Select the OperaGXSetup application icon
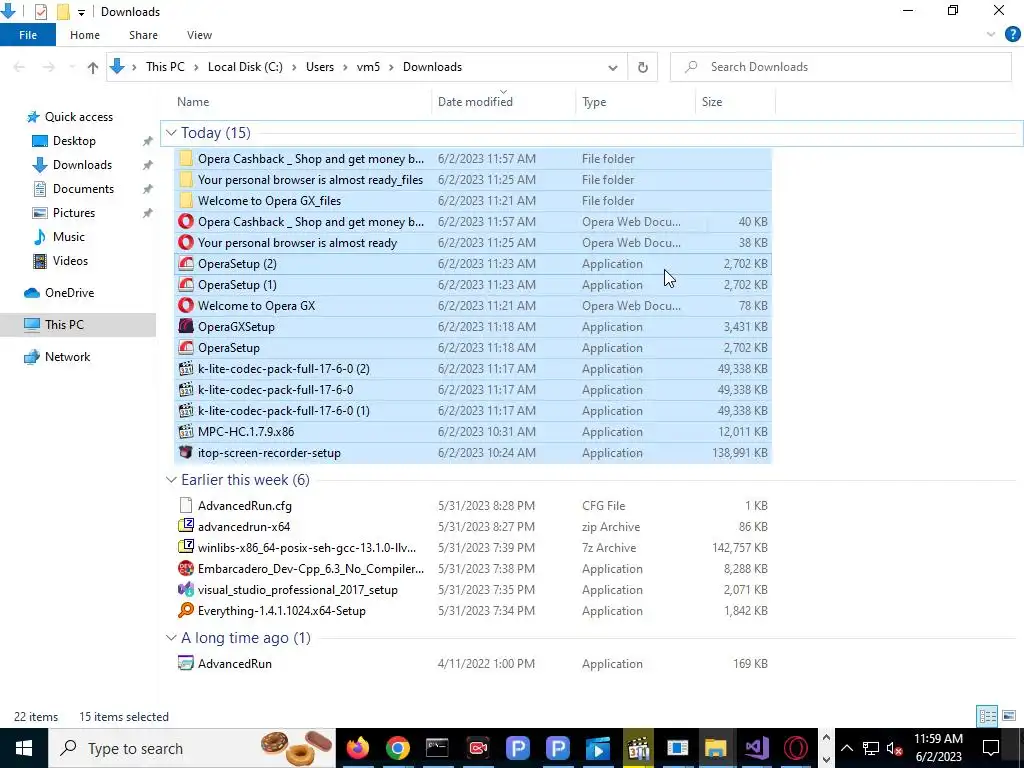Screen dimensions: 1024x768 (x=186, y=327)
